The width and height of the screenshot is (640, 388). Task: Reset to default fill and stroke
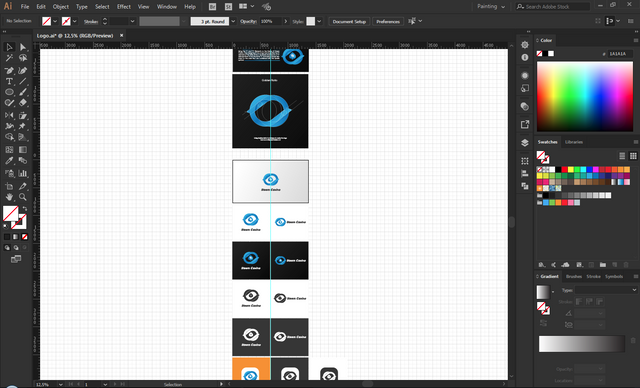point(5,226)
